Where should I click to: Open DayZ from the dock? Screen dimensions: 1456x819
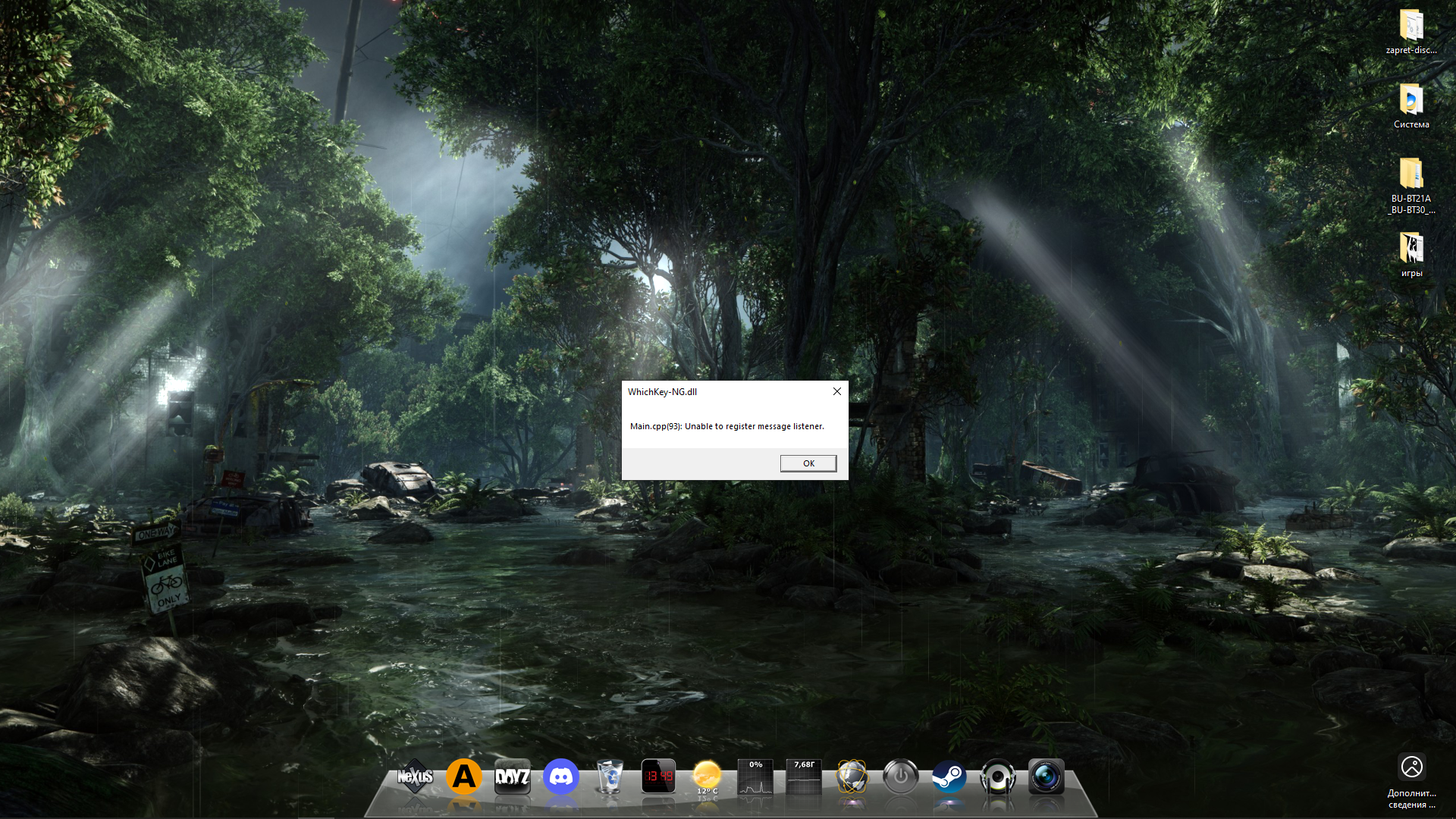click(512, 777)
